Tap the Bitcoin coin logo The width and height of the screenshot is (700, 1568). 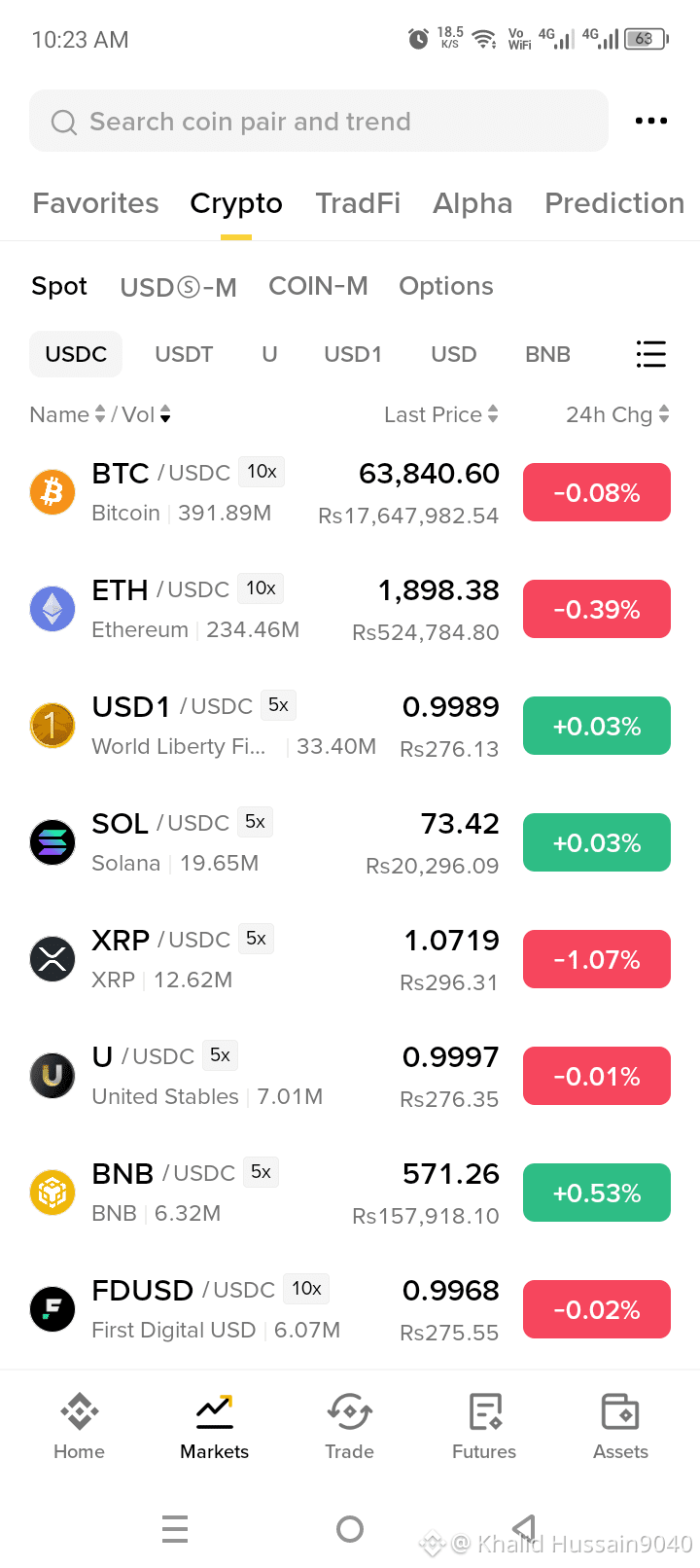52,492
